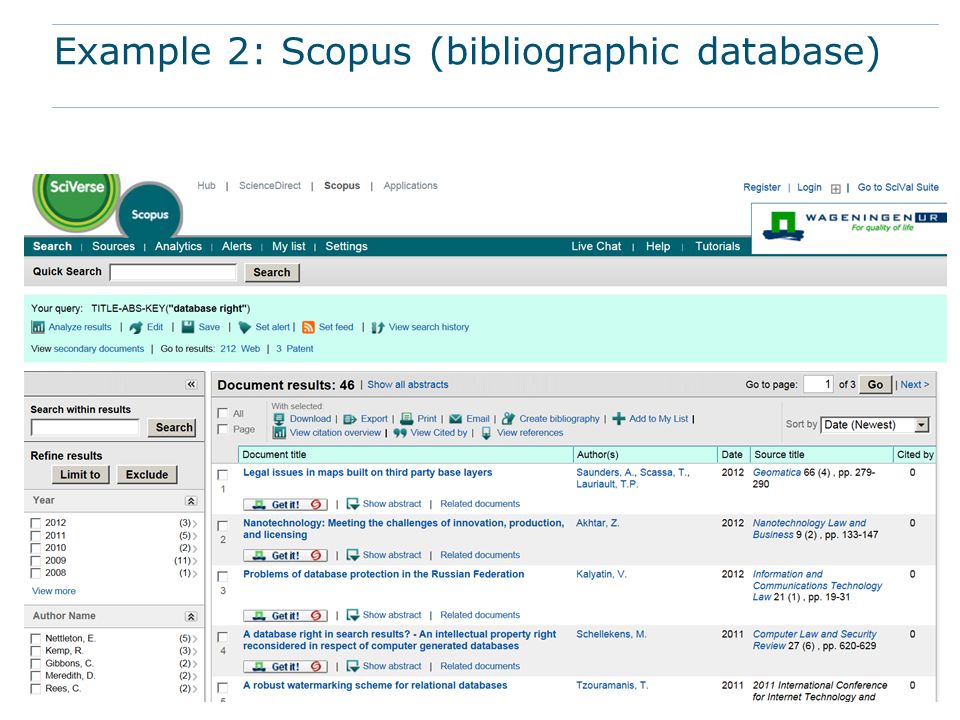960x720 pixels.
Task: Collapse the Year filter section
Action: tap(191, 501)
